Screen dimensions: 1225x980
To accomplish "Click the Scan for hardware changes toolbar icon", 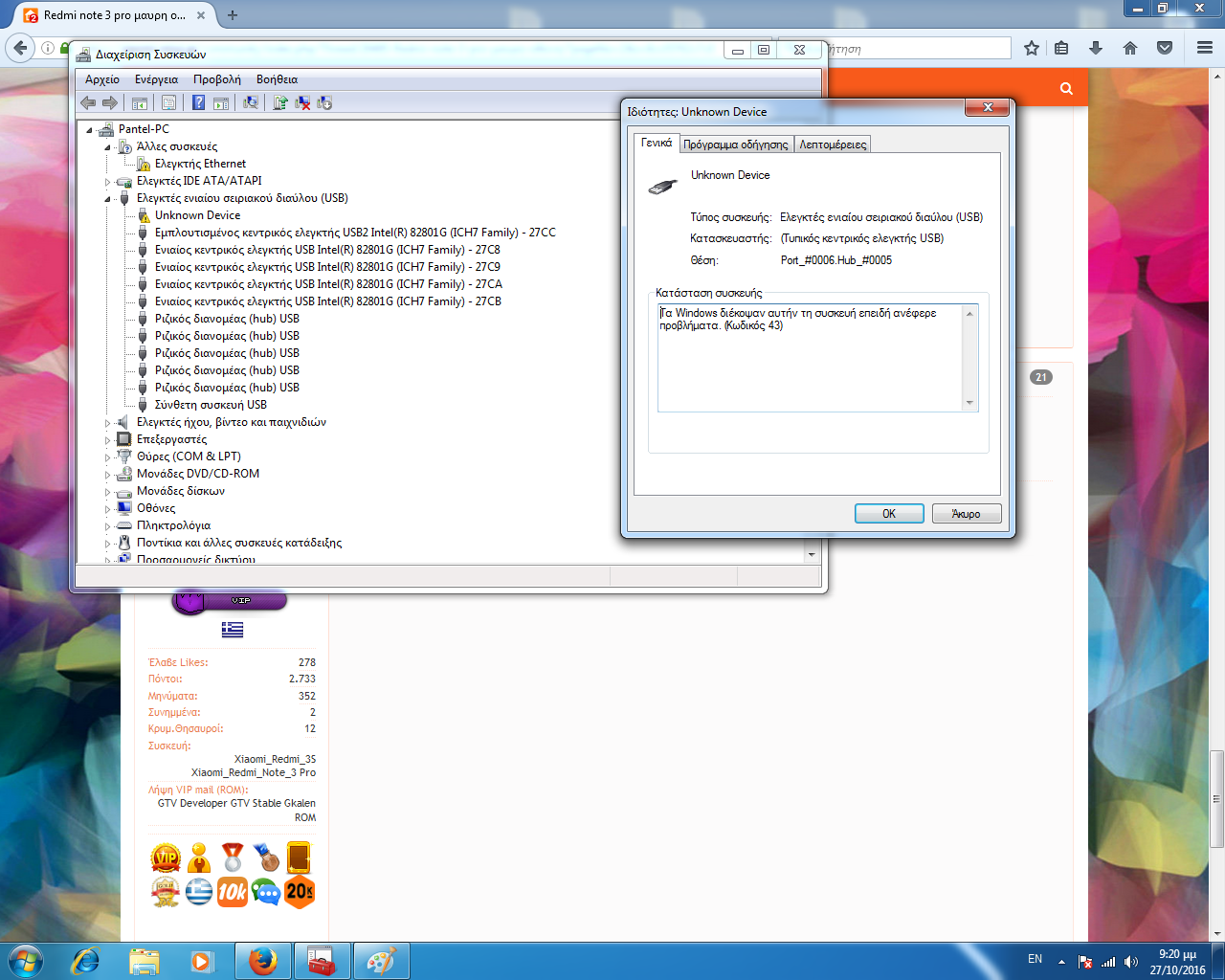I will pyautogui.click(x=251, y=103).
